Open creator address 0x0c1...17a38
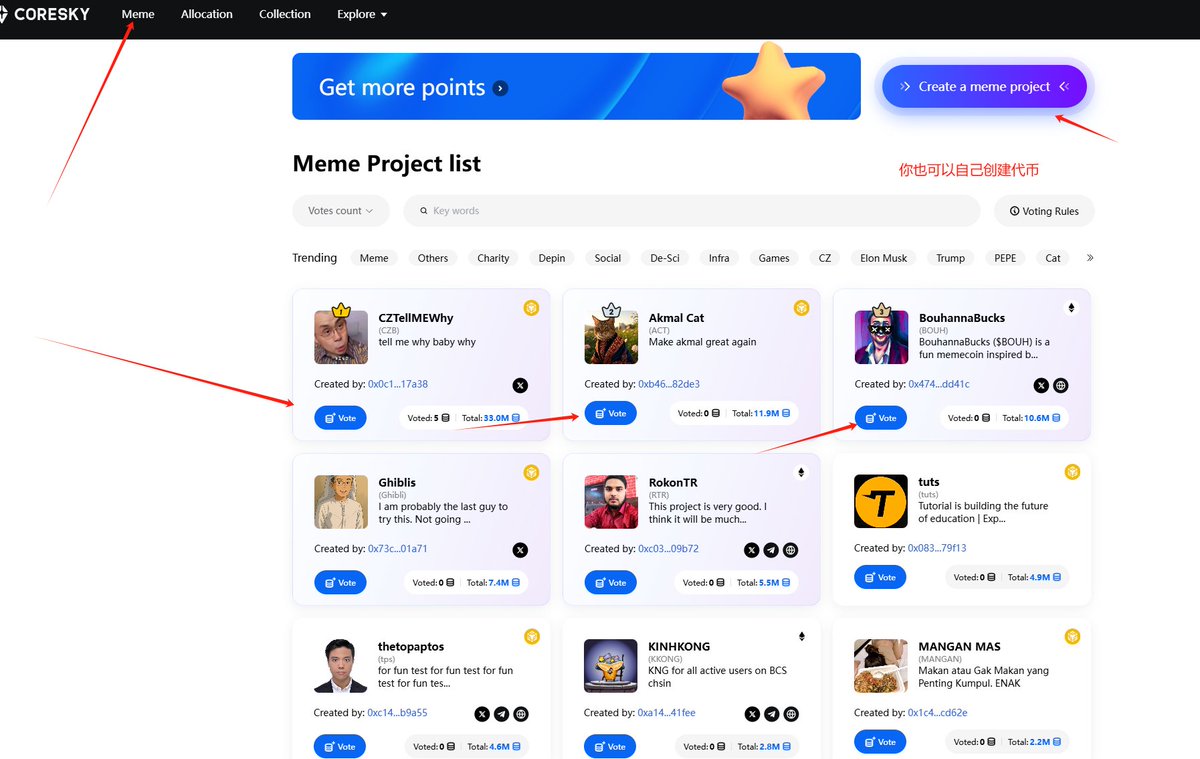 [x=398, y=384]
